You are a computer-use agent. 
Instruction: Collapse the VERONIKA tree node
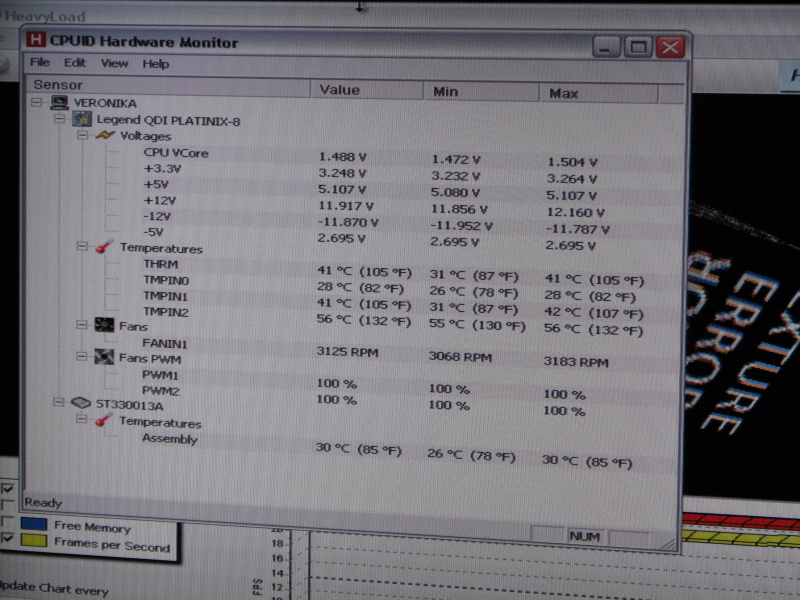(37, 102)
